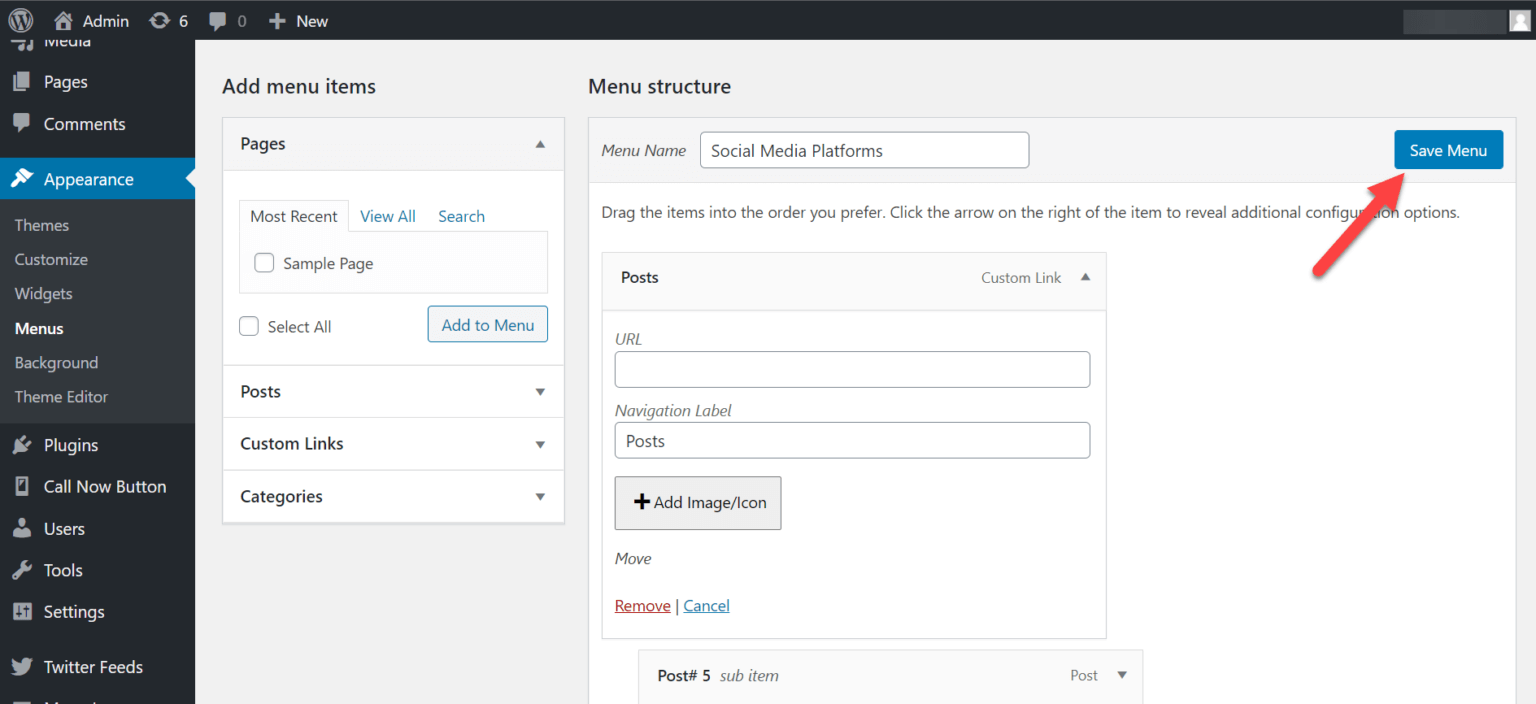
Task: Click the Tools wrench icon
Action: pyautogui.click(x=22, y=570)
